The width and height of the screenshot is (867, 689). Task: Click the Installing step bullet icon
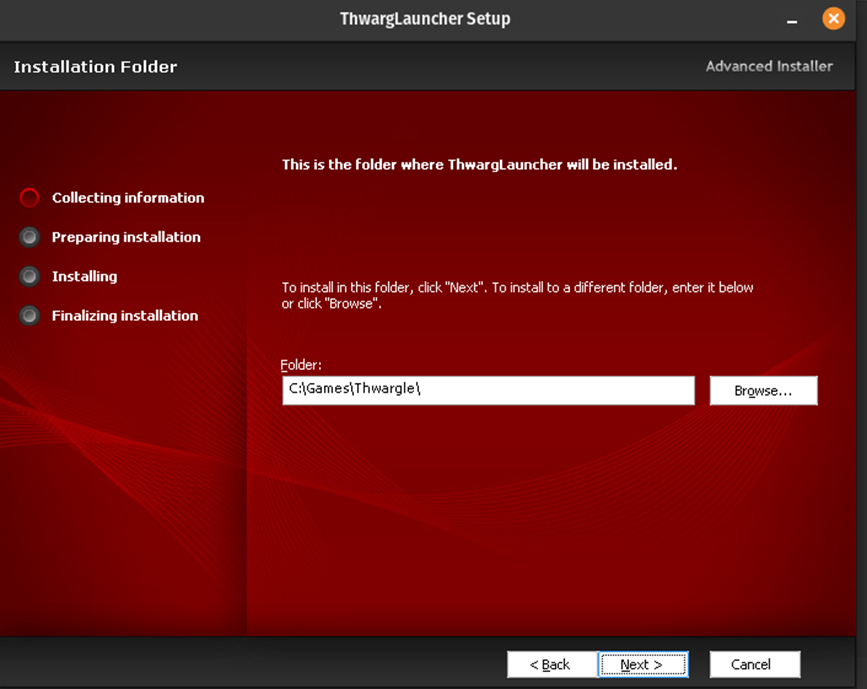30,276
